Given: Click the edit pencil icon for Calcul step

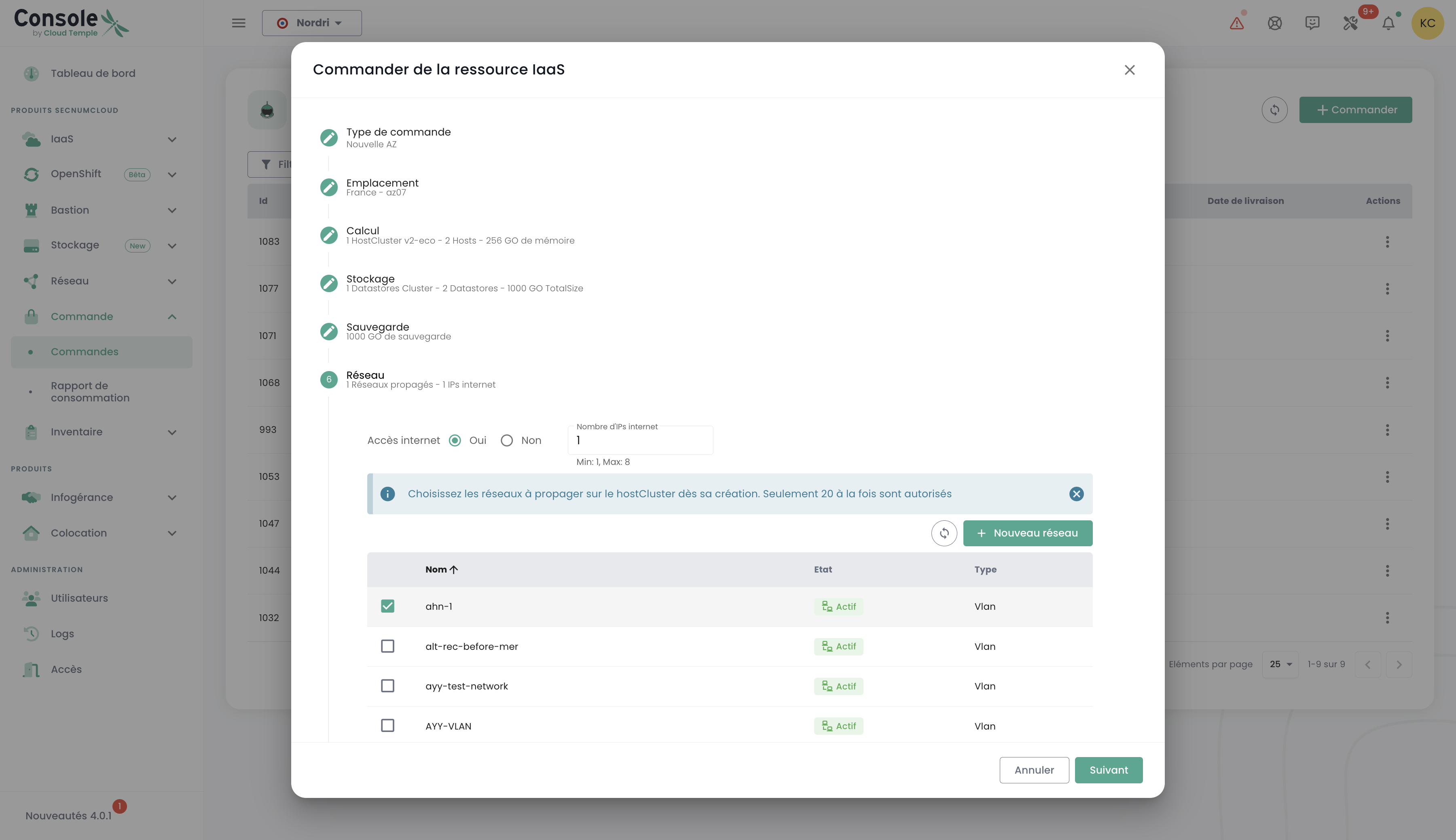Looking at the screenshot, I should 329,235.
